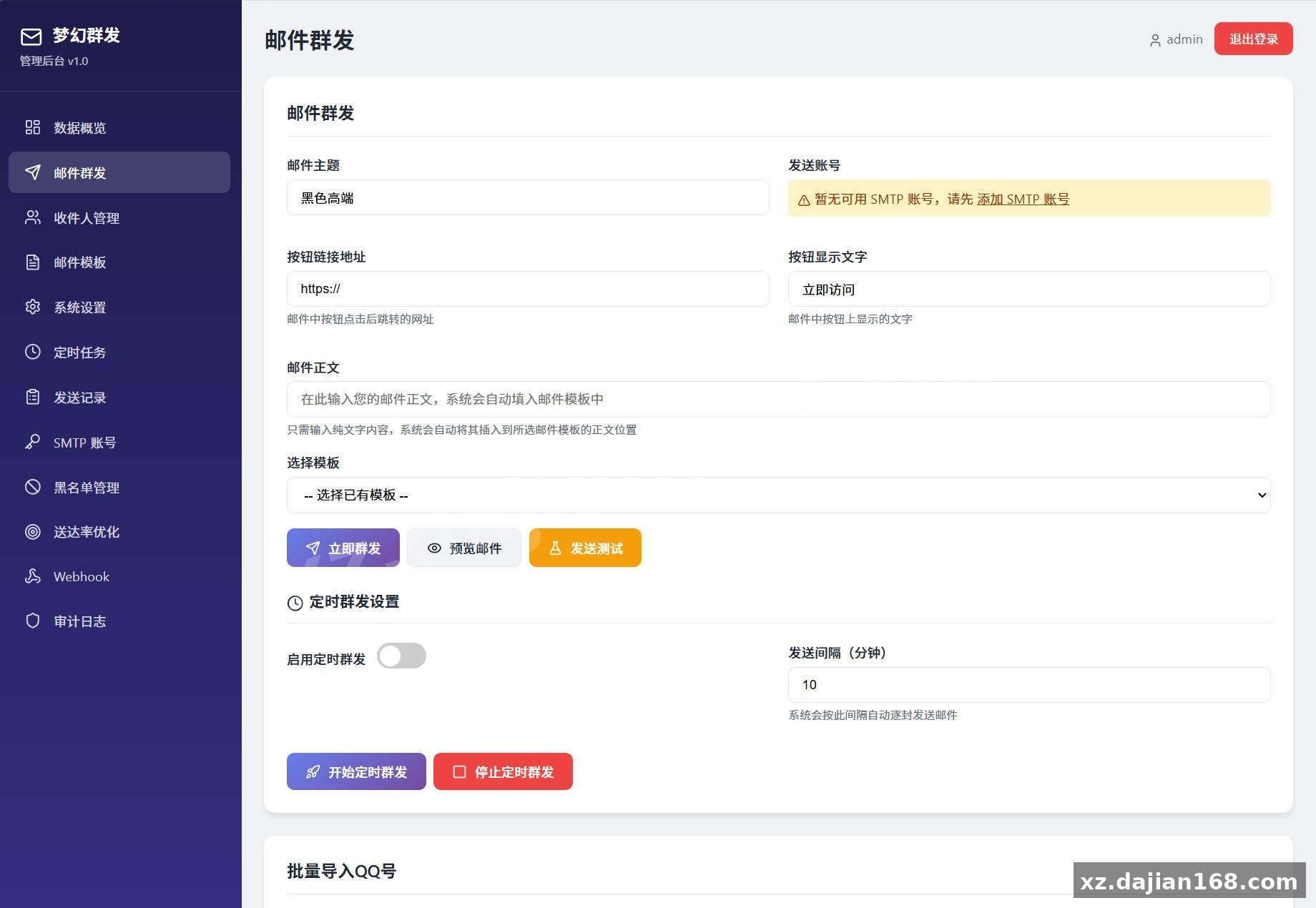Click the target icon for 送达率优化
Screen dimensions: 1316x908
coord(33,531)
